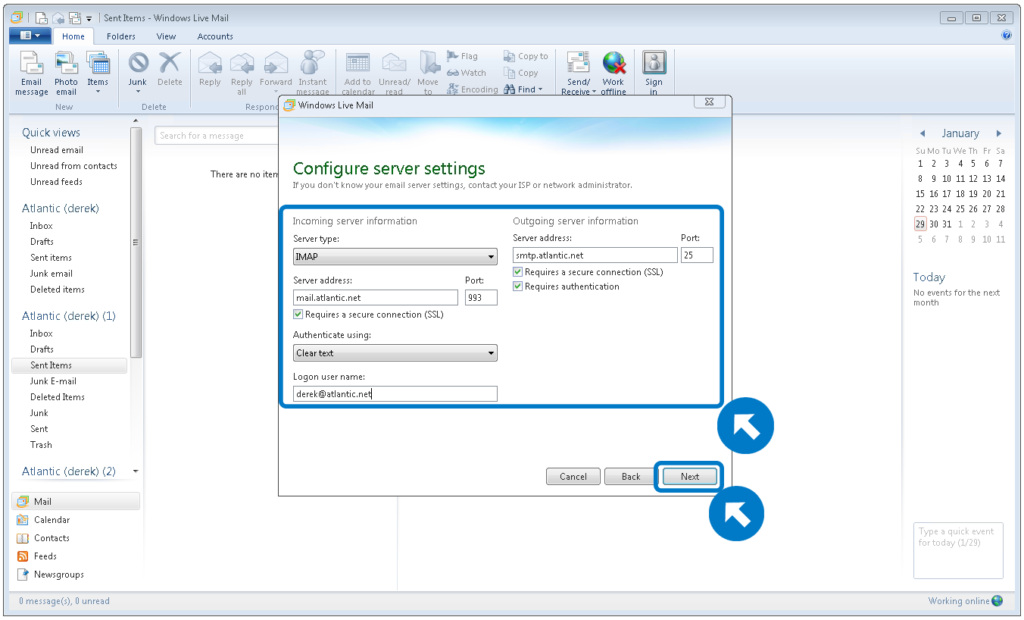1024x620 pixels.
Task: Open the Send/Receive tool
Action: pyautogui.click(x=578, y=70)
